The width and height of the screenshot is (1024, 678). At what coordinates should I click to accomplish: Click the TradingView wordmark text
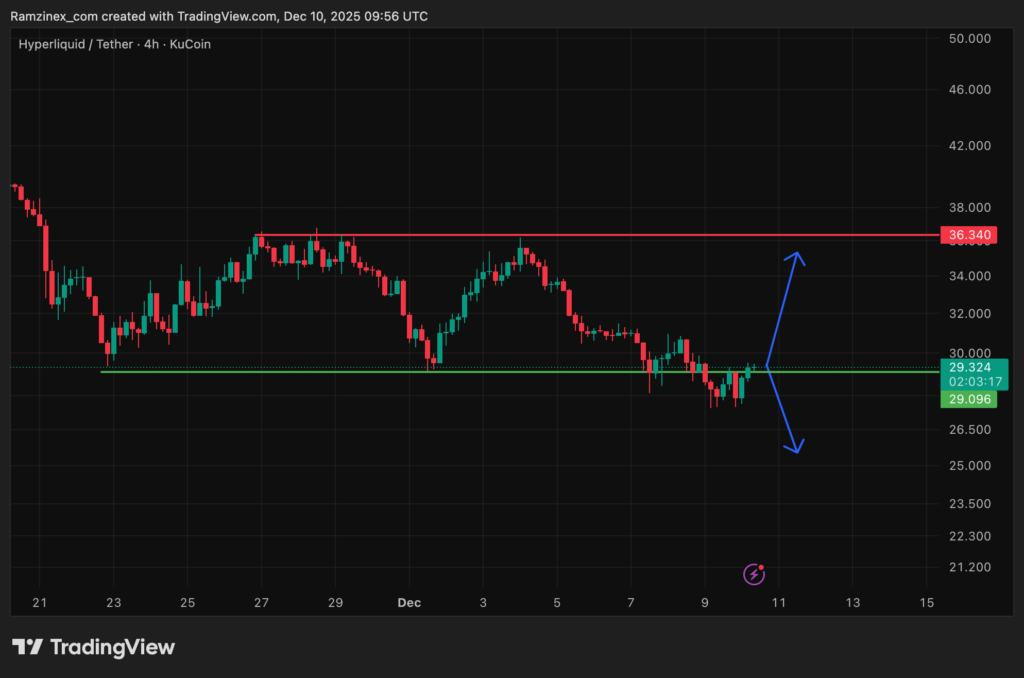coord(112,647)
